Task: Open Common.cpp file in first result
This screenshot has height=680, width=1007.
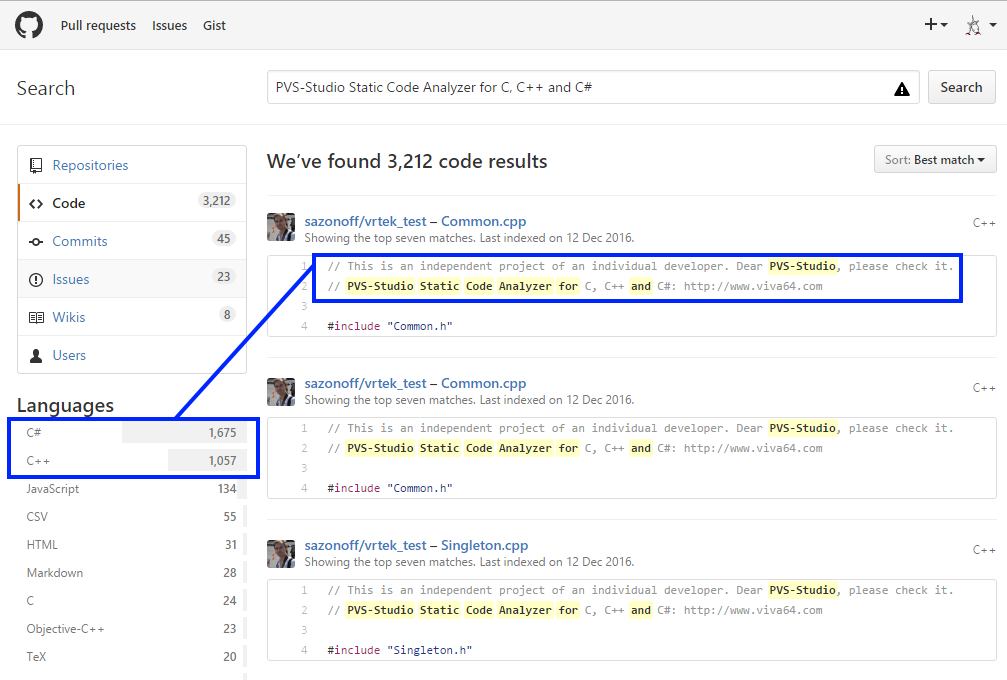Action: click(484, 221)
